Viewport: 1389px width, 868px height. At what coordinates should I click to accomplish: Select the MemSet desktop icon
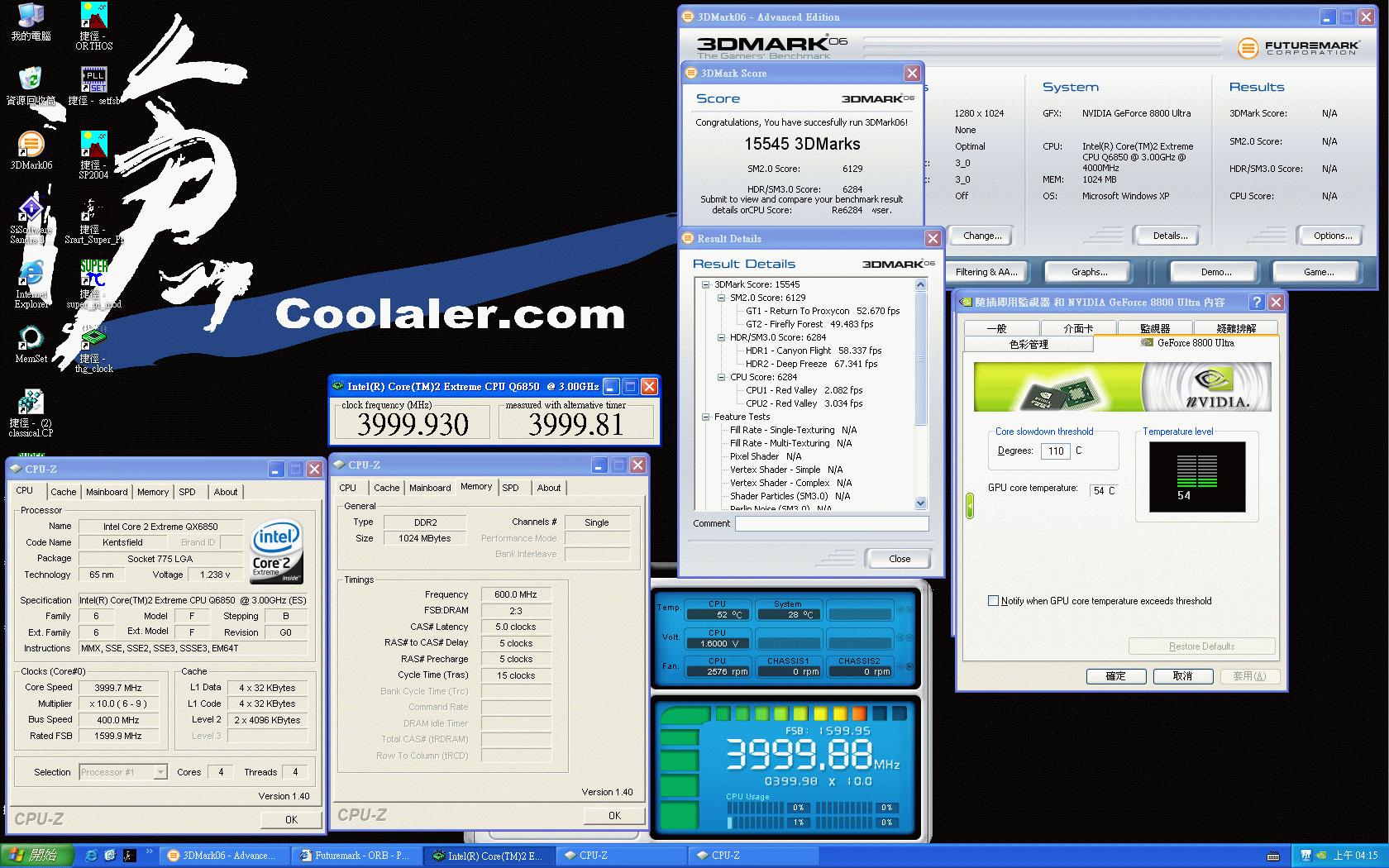coord(31,344)
